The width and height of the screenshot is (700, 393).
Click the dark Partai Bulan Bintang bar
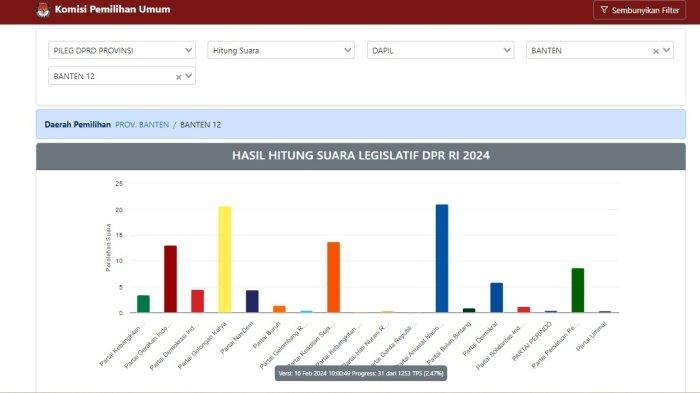469,310
